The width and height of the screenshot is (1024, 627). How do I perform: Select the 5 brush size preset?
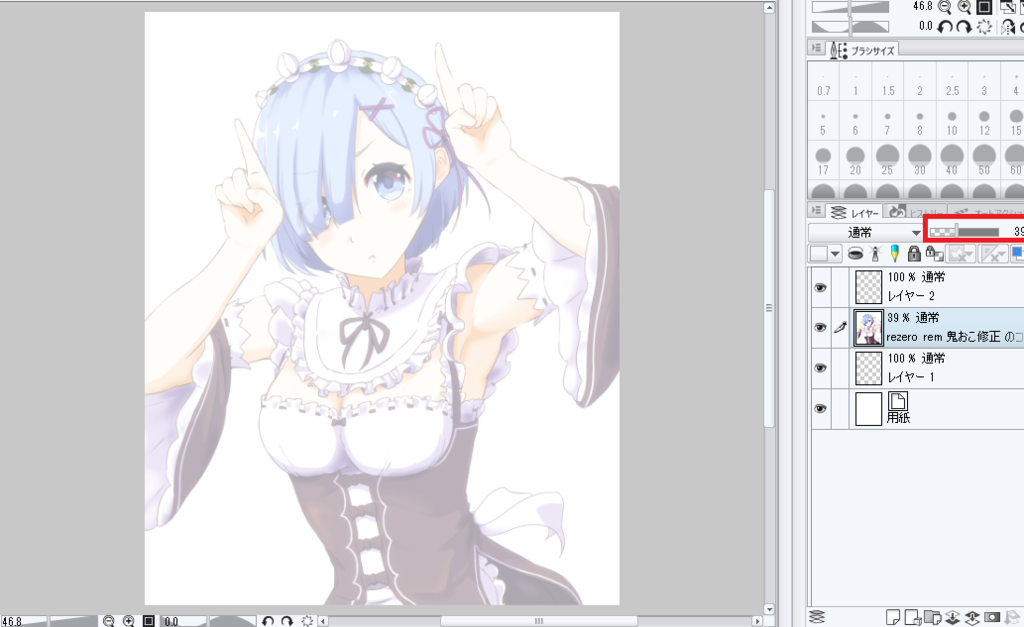pyautogui.click(x=824, y=121)
